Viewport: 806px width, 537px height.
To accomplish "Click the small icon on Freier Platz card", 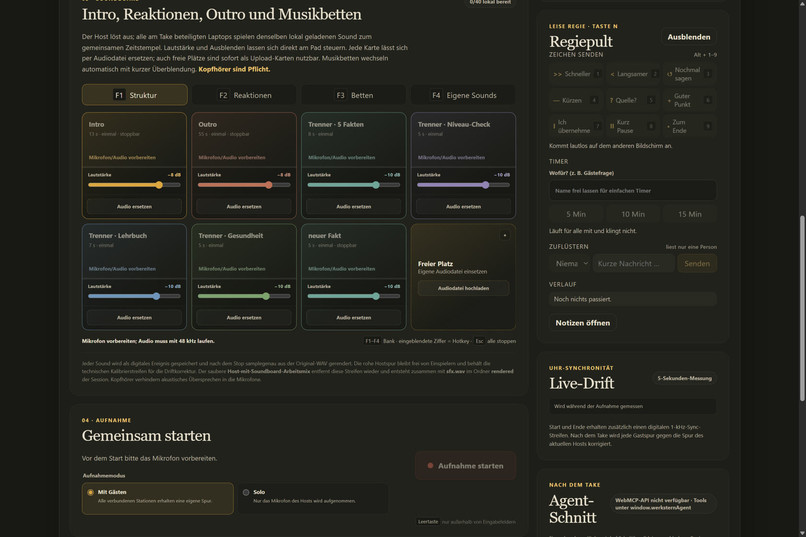I will [x=504, y=235].
